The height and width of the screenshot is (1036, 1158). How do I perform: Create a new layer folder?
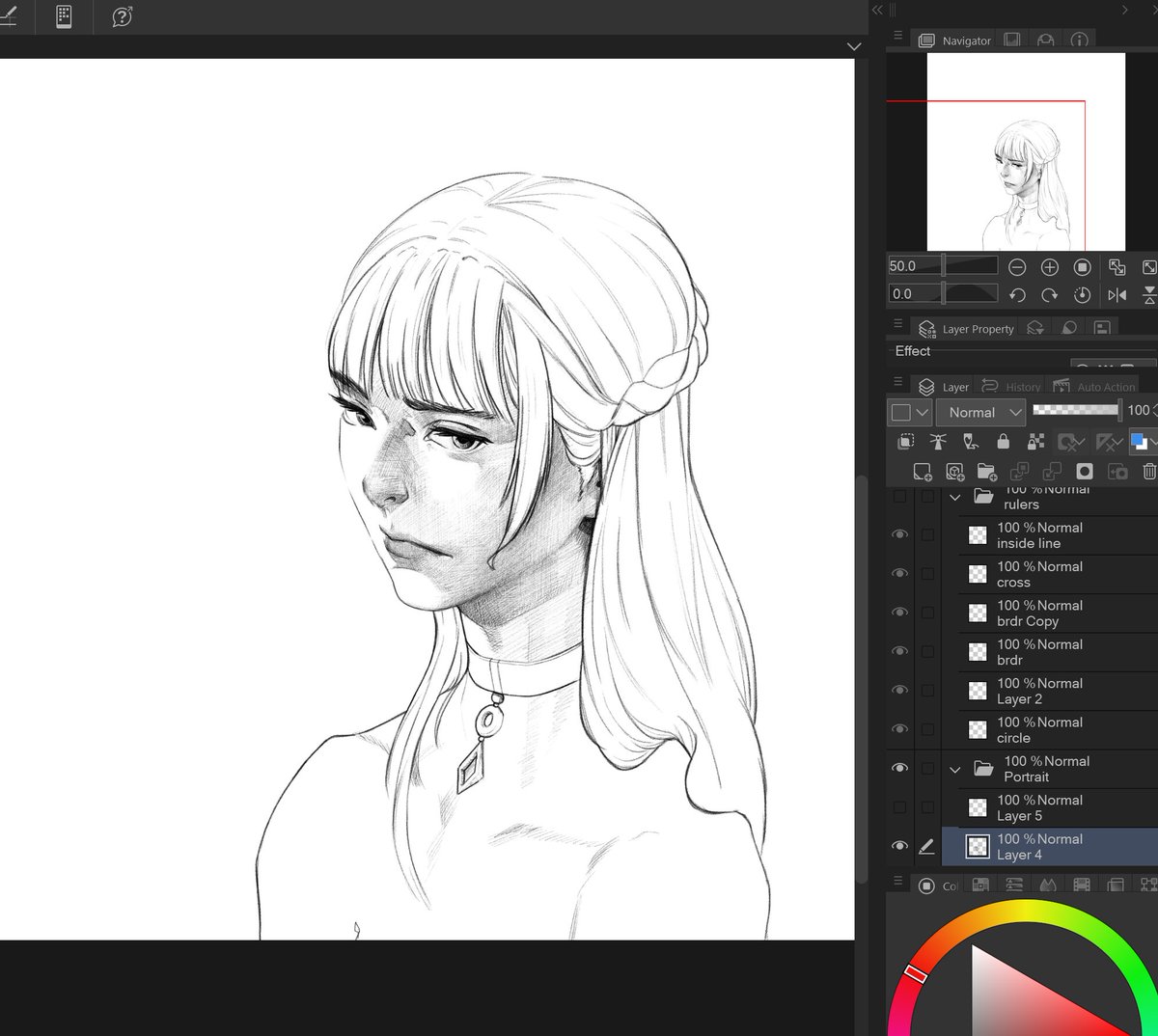[x=987, y=472]
